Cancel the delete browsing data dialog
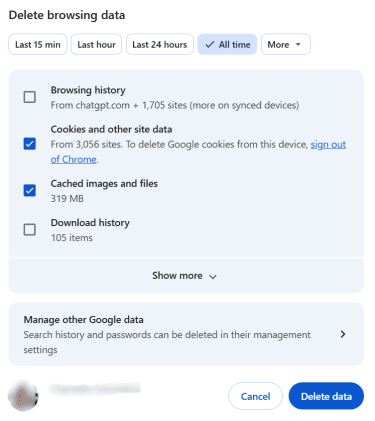 click(255, 396)
